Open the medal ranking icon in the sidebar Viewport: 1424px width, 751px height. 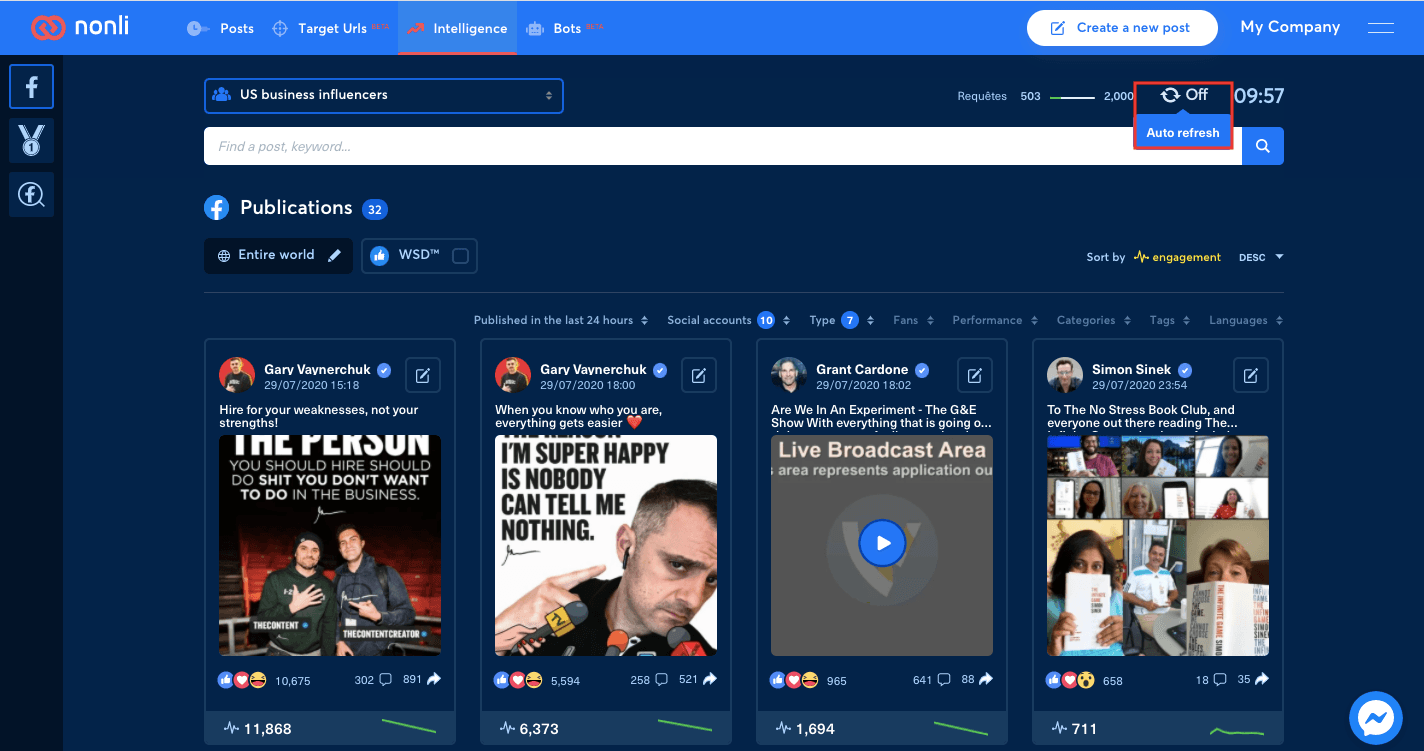click(x=31, y=140)
